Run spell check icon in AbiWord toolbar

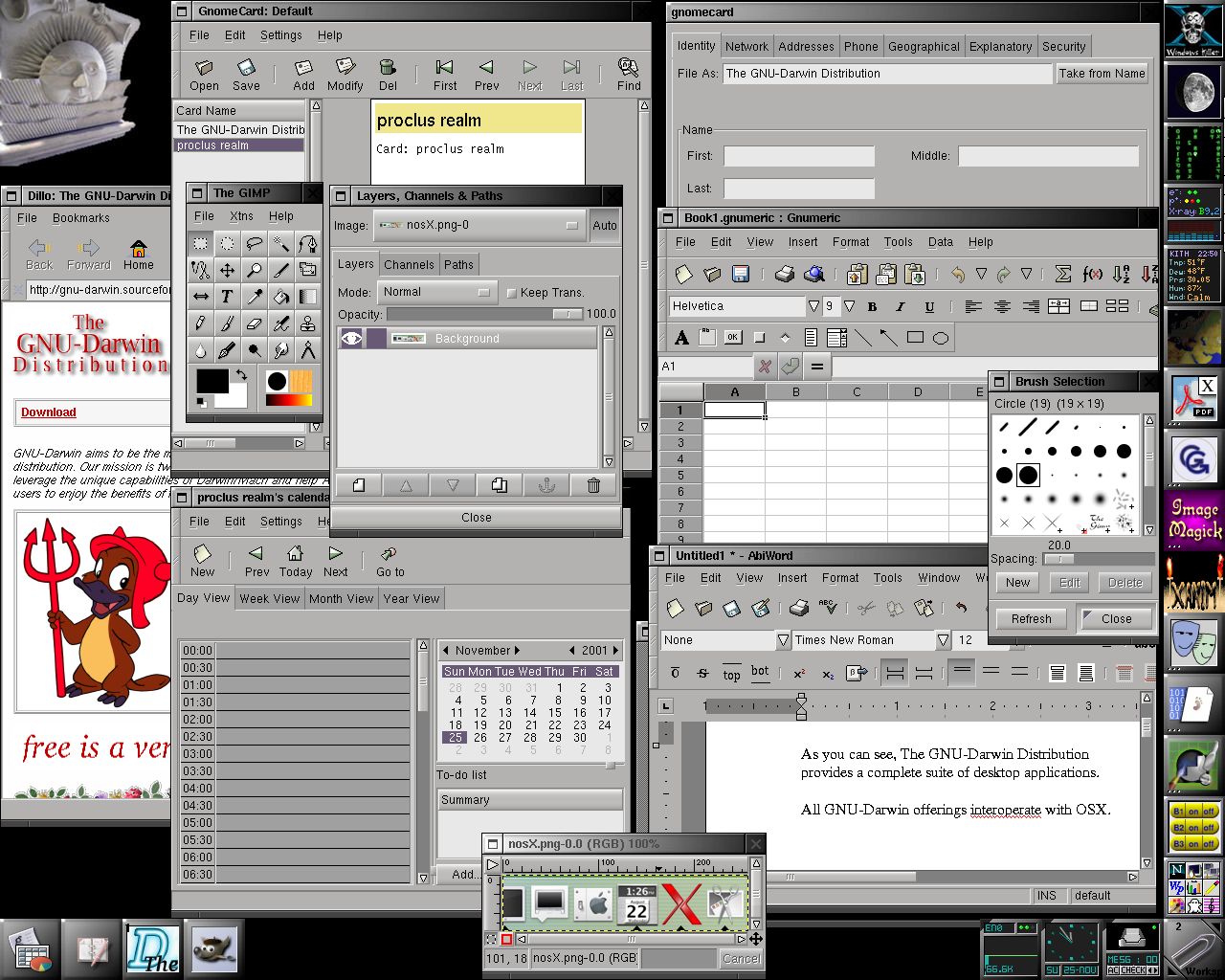[828, 608]
